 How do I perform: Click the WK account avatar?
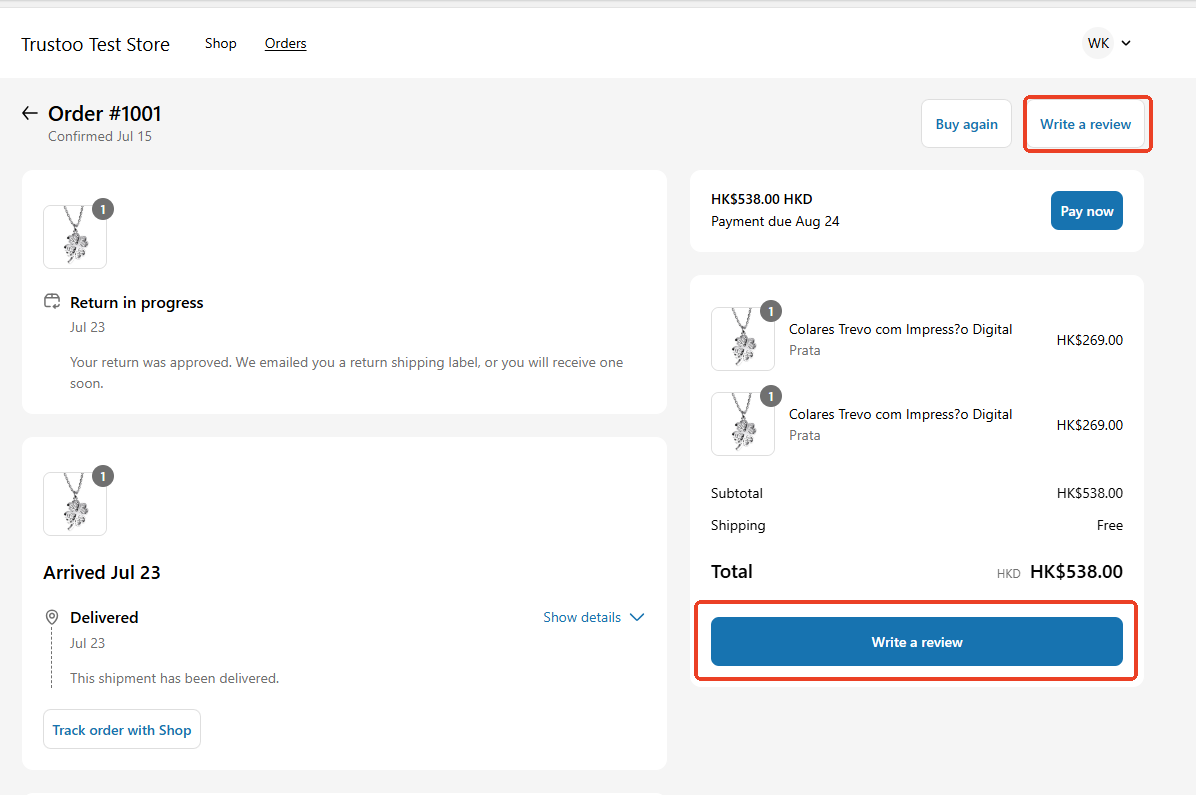(x=1097, y=42)
